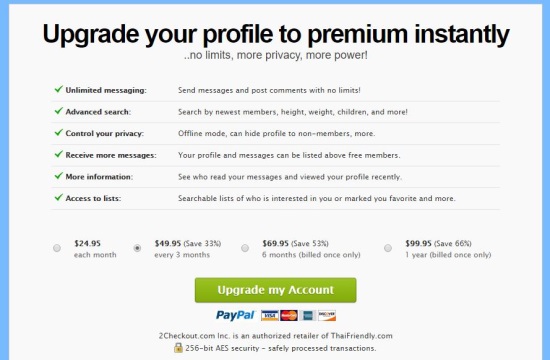Click the padlock security icon
This screenshot has width=550, height=360.
tap(178, 348)
